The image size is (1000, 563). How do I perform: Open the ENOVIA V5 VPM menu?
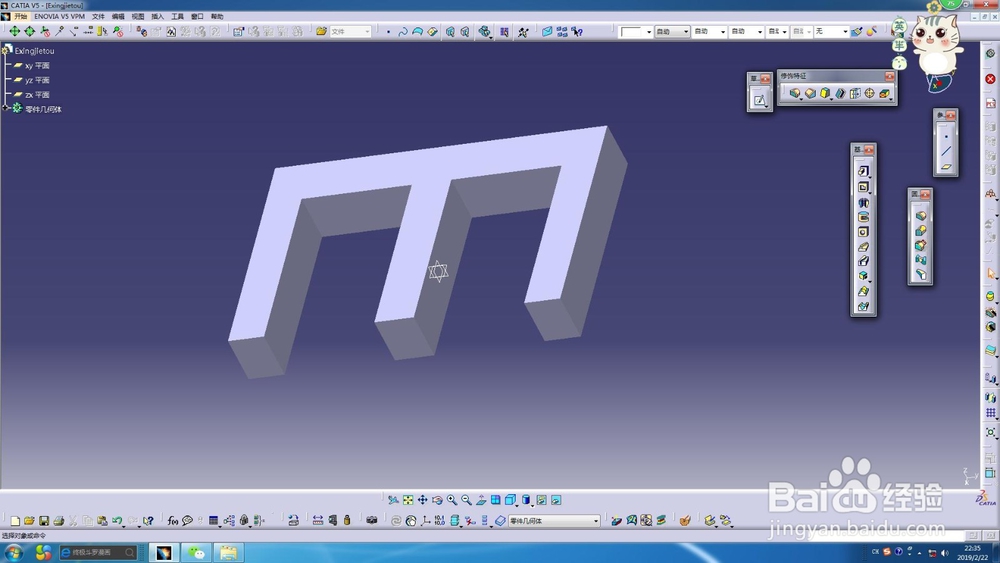[59, 16]
